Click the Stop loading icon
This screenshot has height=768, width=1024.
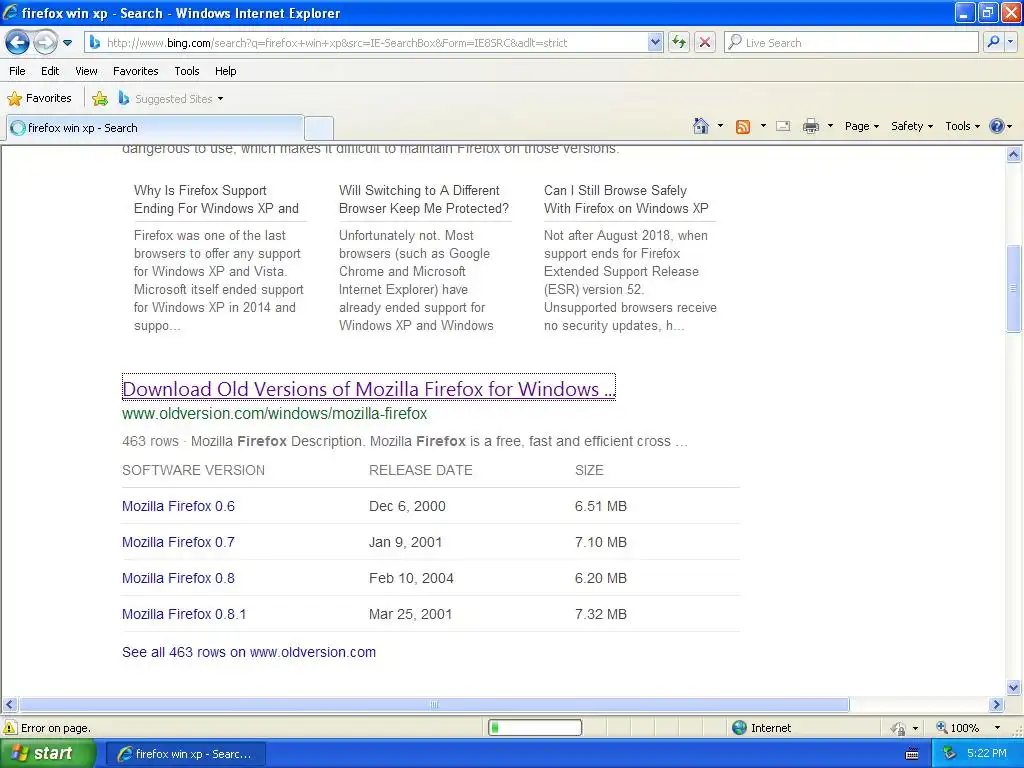coord(705,42)
